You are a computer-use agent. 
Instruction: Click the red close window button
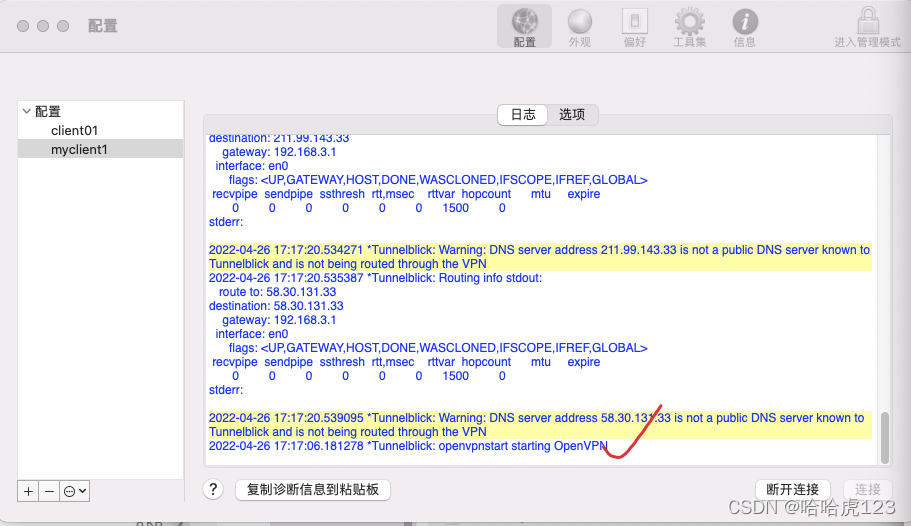point(23,26)
